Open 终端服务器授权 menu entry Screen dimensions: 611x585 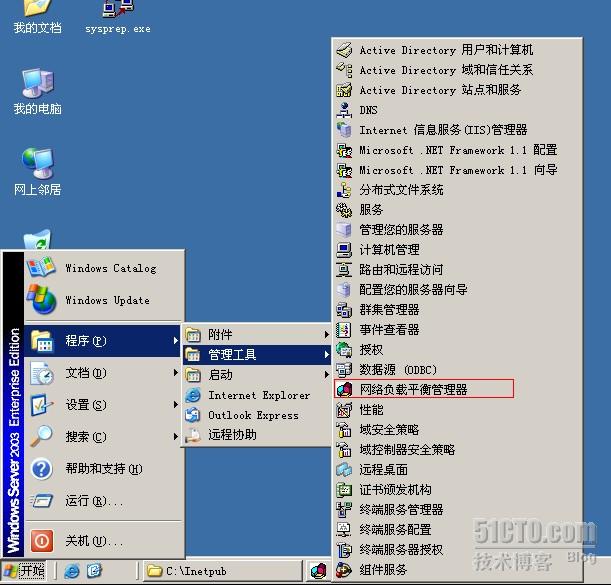pos(457,550)
